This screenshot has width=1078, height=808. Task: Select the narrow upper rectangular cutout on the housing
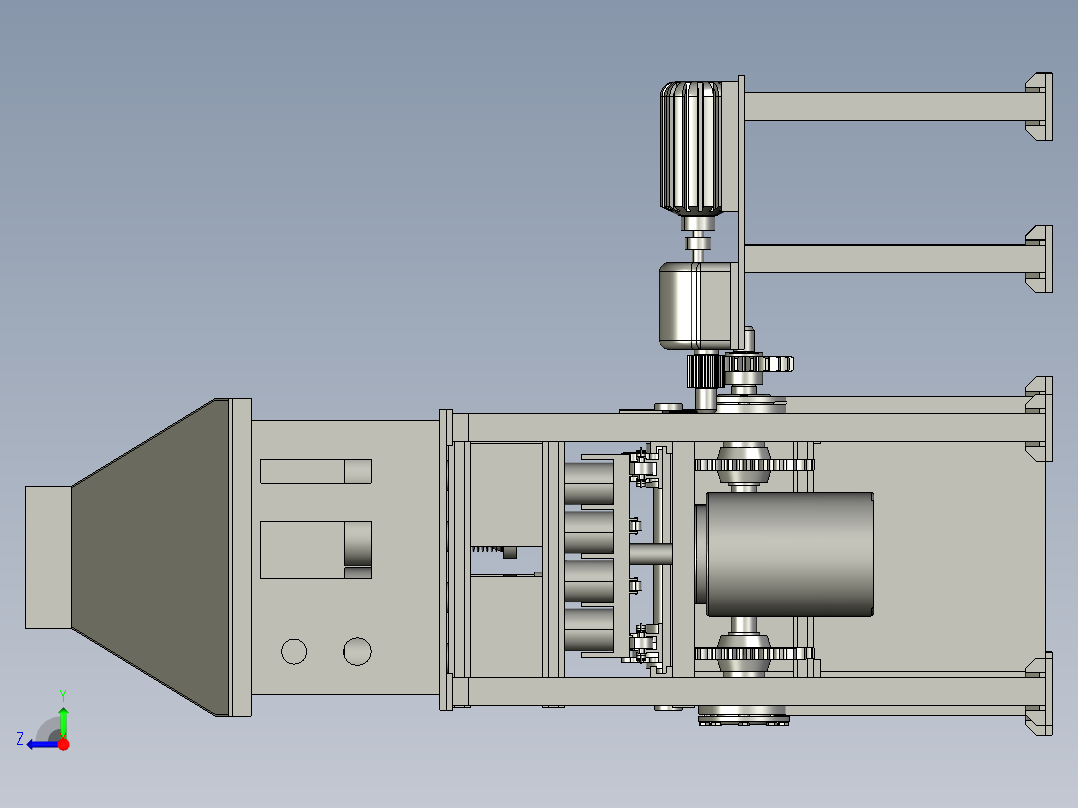pos(316,472)
